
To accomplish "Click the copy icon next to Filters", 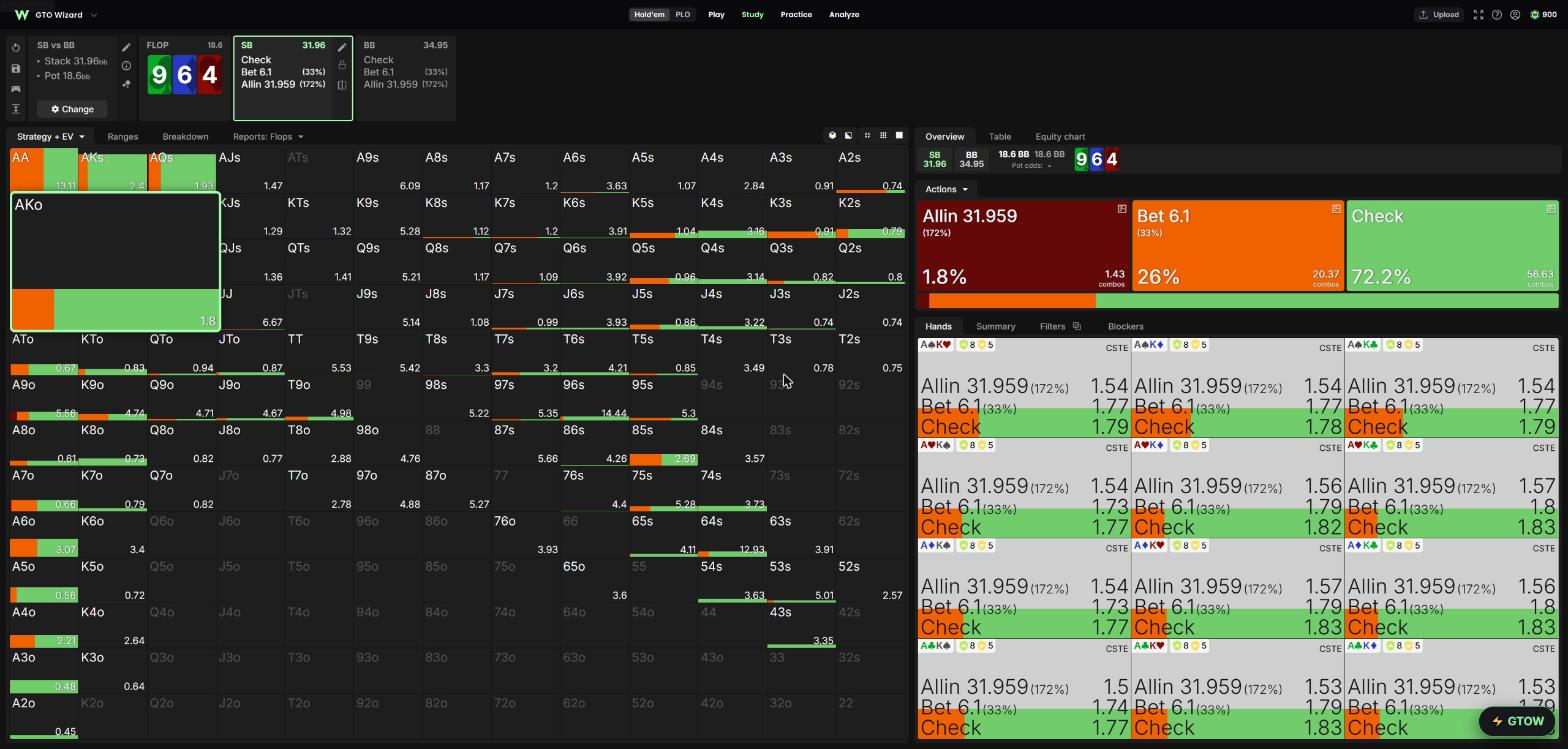I will [x=1077, y=326].
